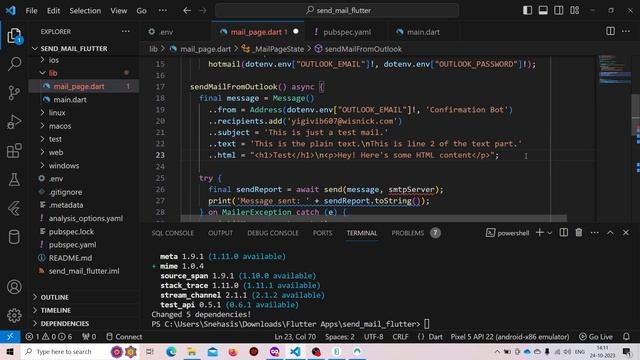Select the Dart language mode in status bar
640x360 pixels.
click(435, 337)
